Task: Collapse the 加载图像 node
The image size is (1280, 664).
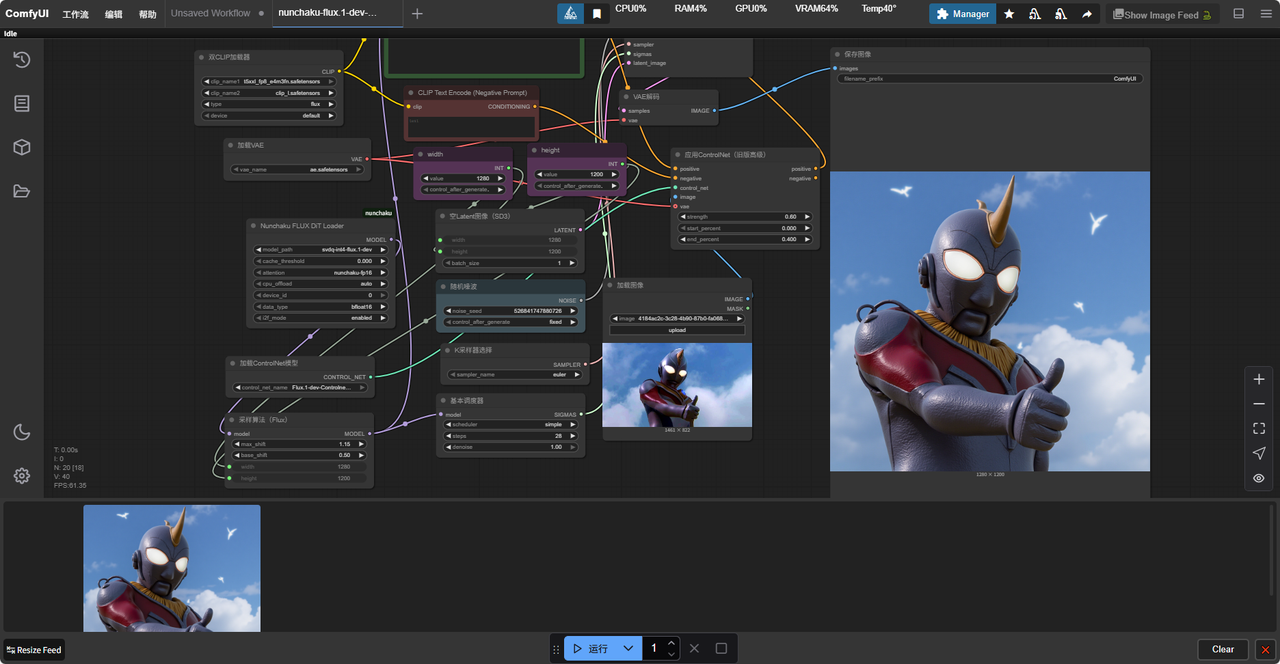Action: pos(609,285)
